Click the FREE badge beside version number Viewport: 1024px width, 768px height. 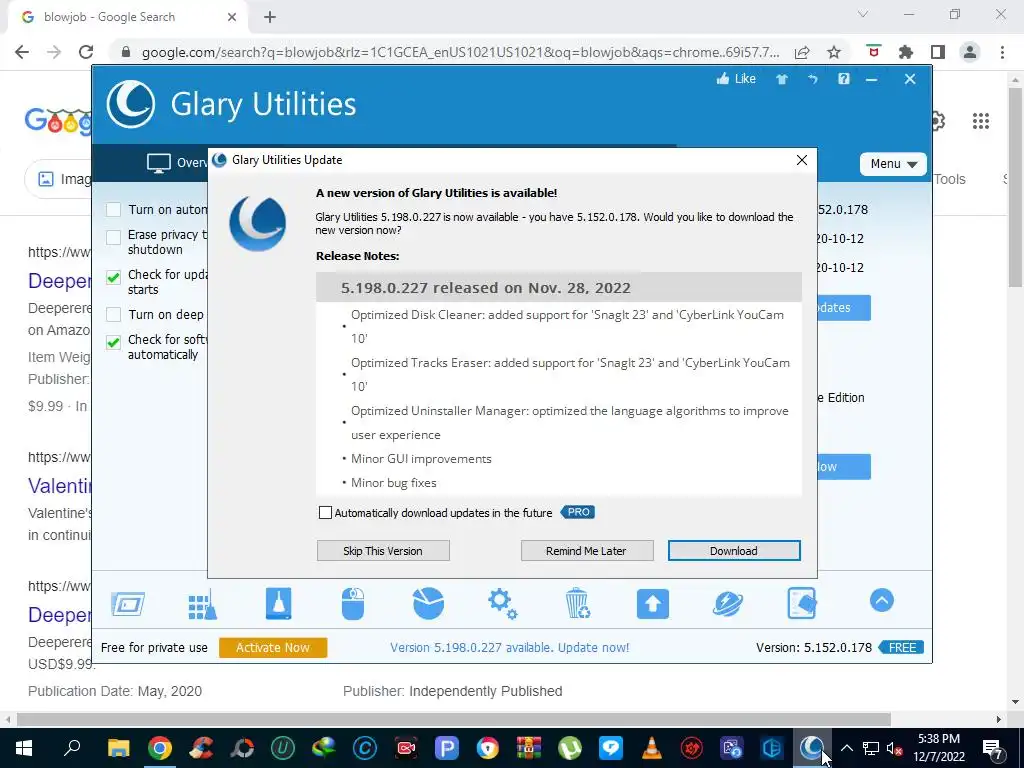coord(902,647)
